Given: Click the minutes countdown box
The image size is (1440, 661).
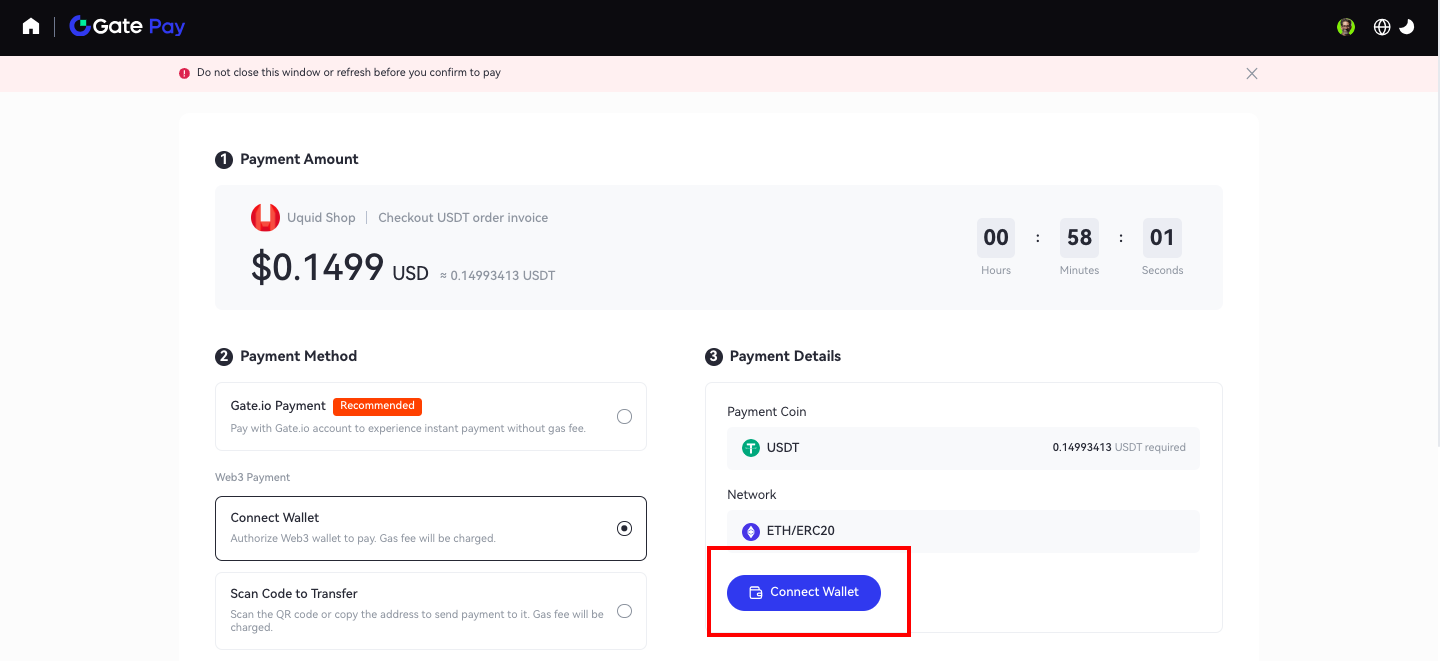Looking at the screenshot, I should (x=1079, y=238).
